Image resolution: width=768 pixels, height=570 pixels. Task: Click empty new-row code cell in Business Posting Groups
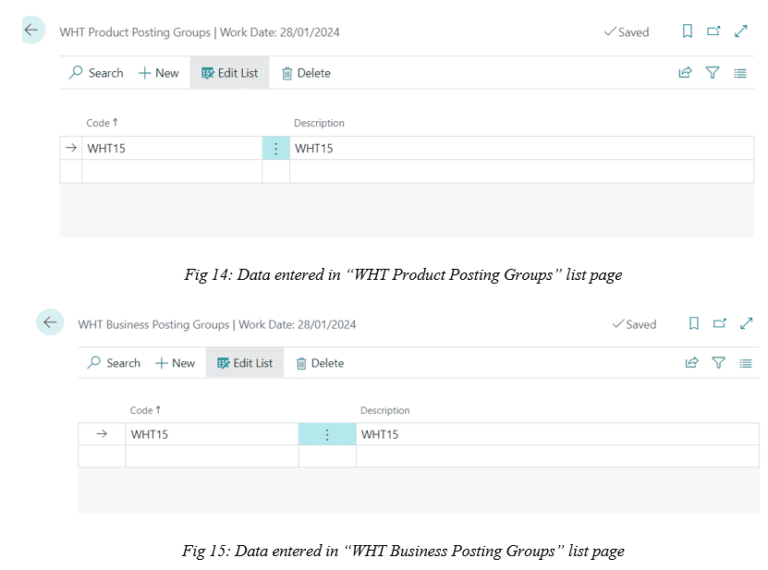(212, 456)
